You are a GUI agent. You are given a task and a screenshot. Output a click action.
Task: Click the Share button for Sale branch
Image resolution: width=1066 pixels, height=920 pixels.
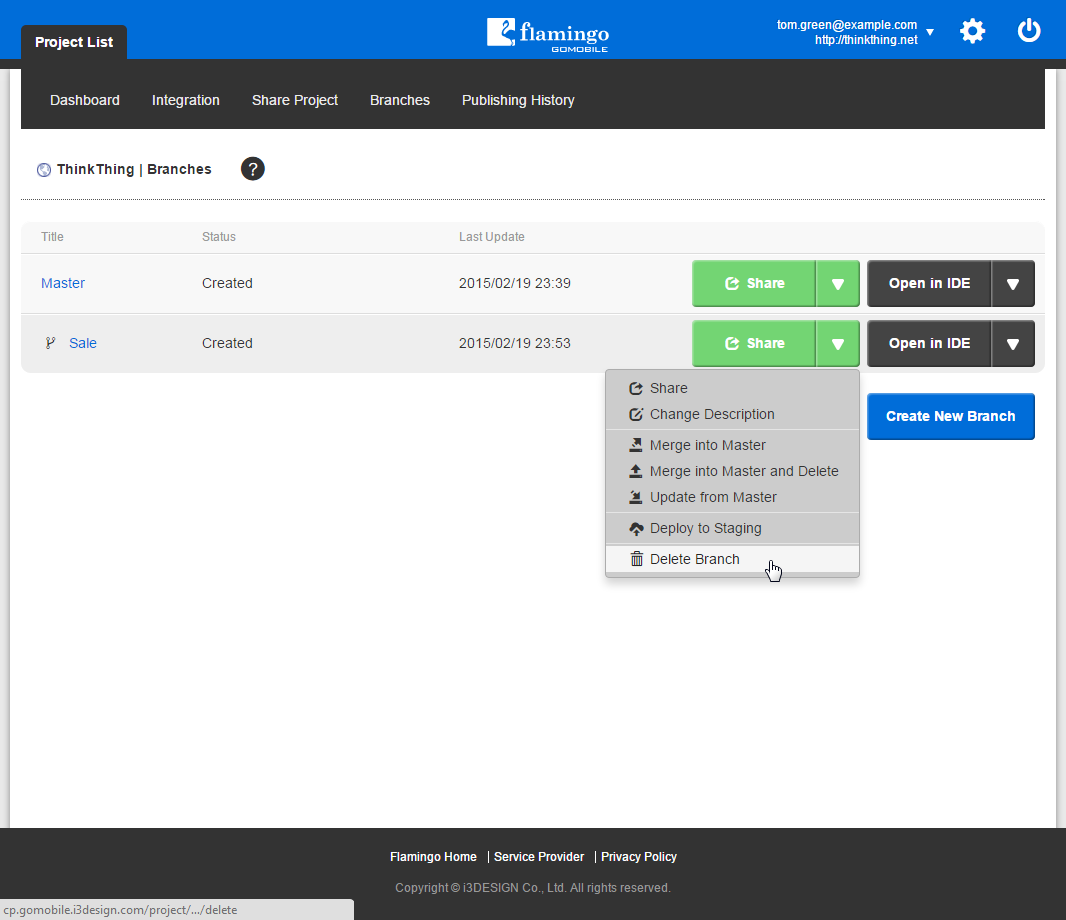(x=754, y=343)
